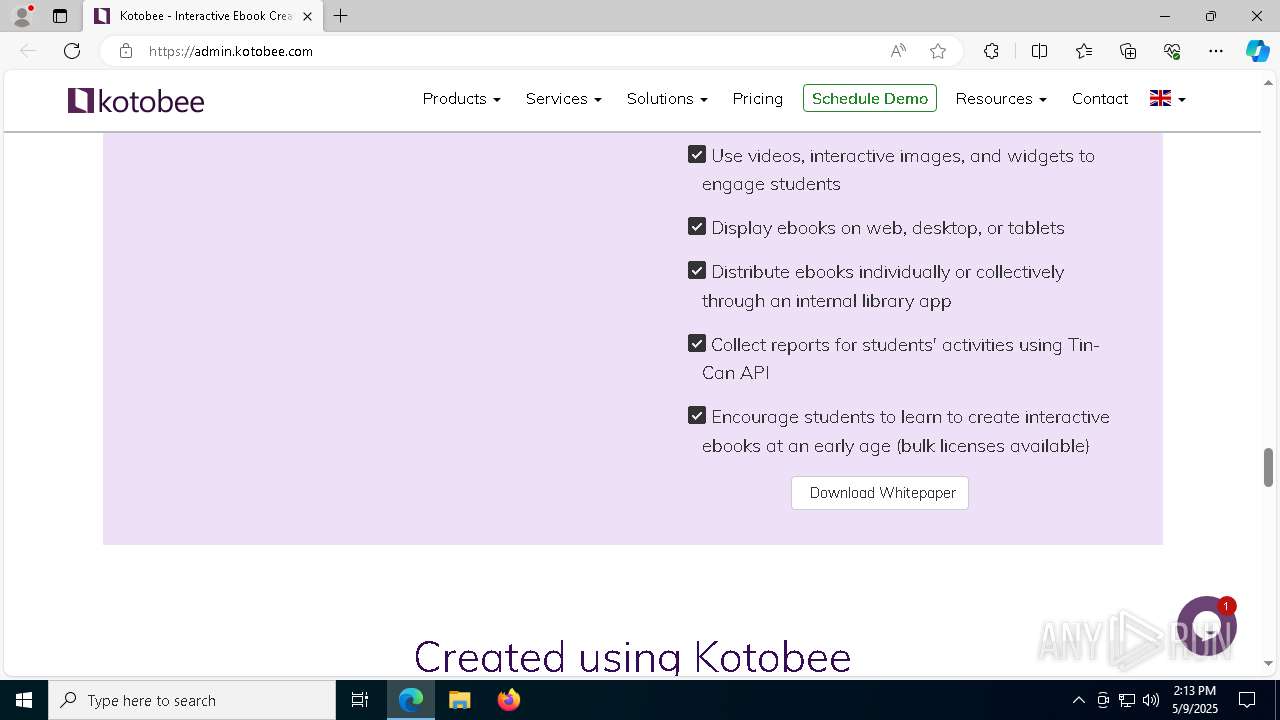
Task: Refresh the current page
Action: point(72,51)
